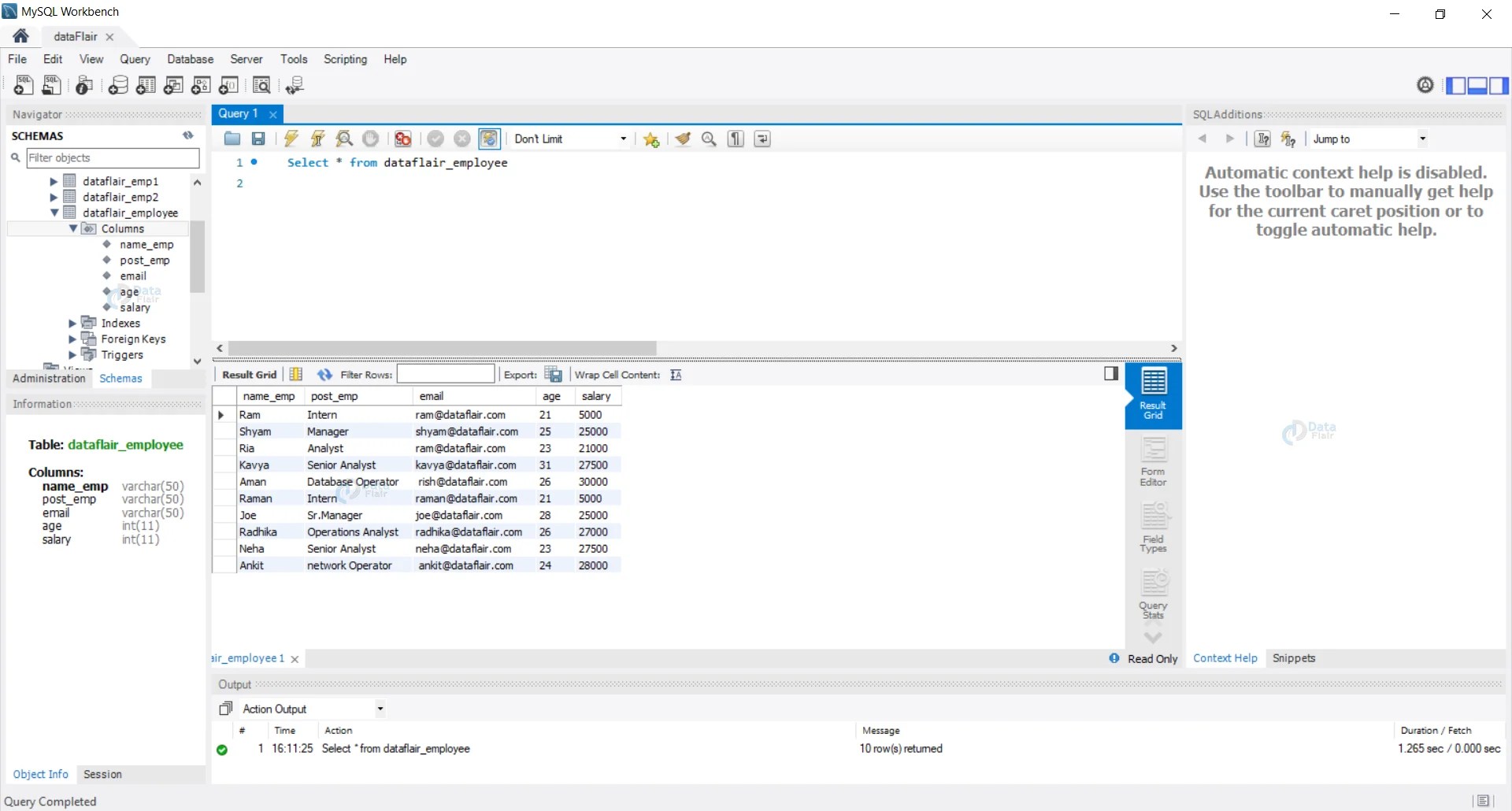Open a SQL script file
The width and height of the screenshot is (1512, 811).
pyautogui.click(x=232, y=139)
